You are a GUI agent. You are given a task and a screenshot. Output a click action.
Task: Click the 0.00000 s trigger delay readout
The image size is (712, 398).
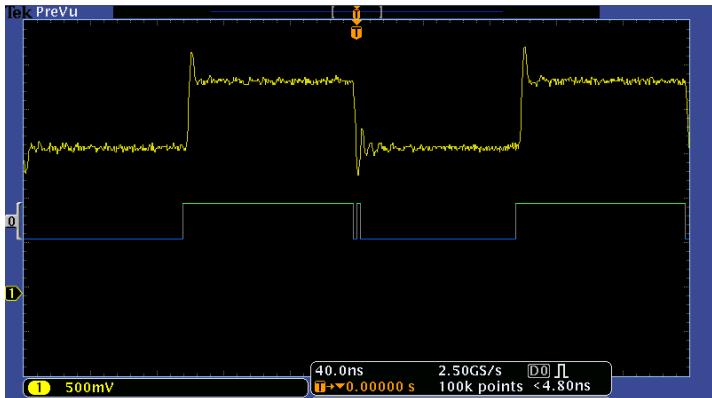[381, 387]
